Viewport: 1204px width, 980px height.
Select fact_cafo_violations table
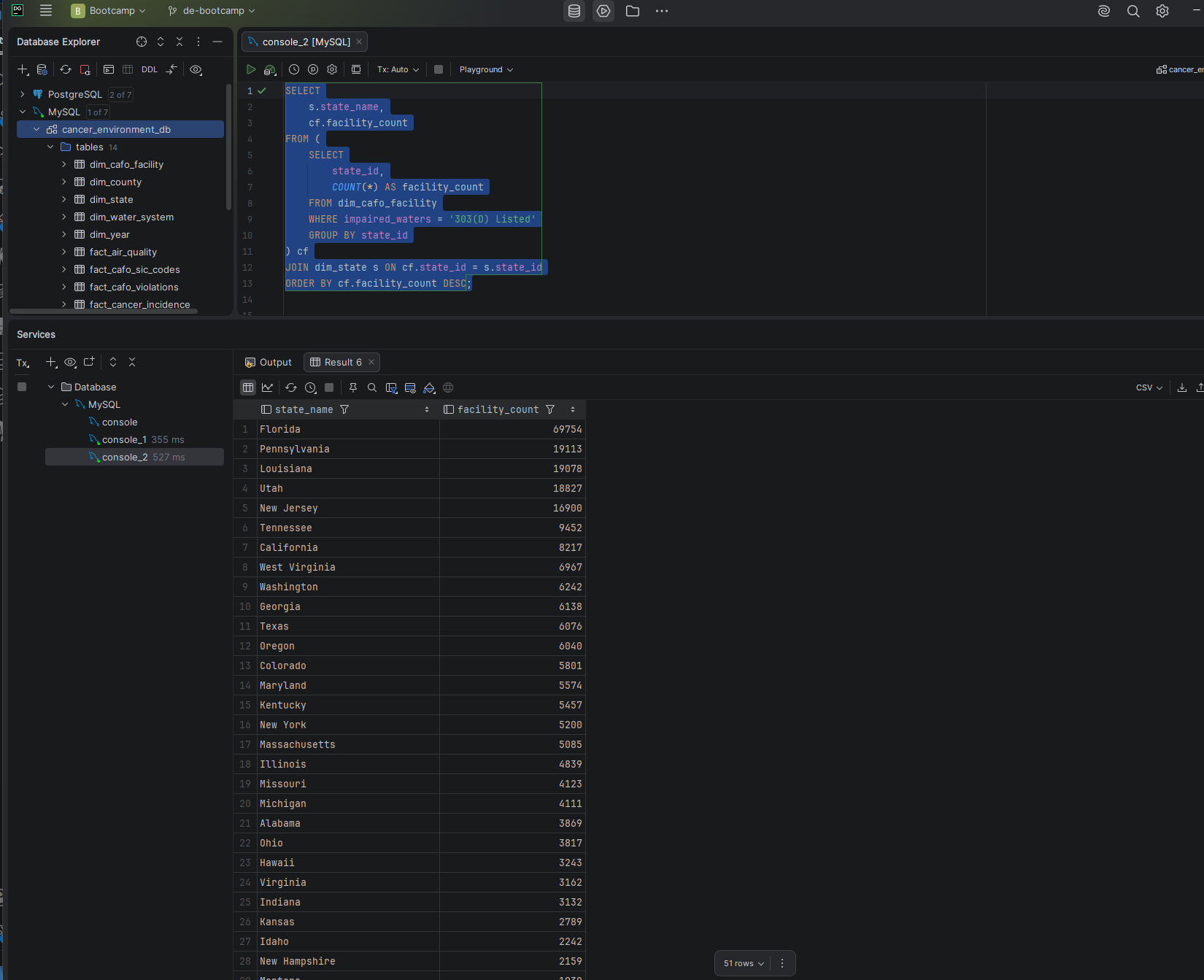click(x=134, y=287)
